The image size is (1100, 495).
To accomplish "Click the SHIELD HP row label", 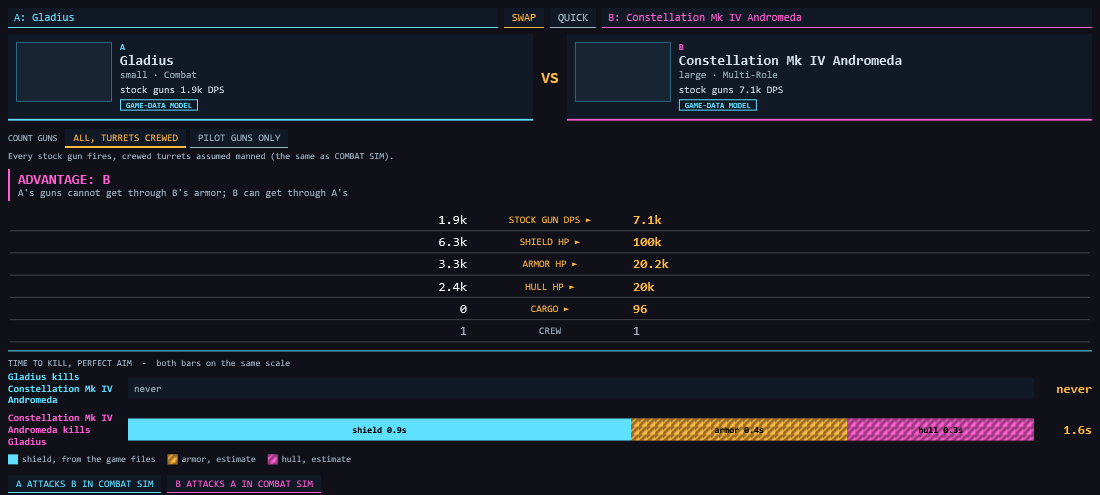I will pos(550,242).
